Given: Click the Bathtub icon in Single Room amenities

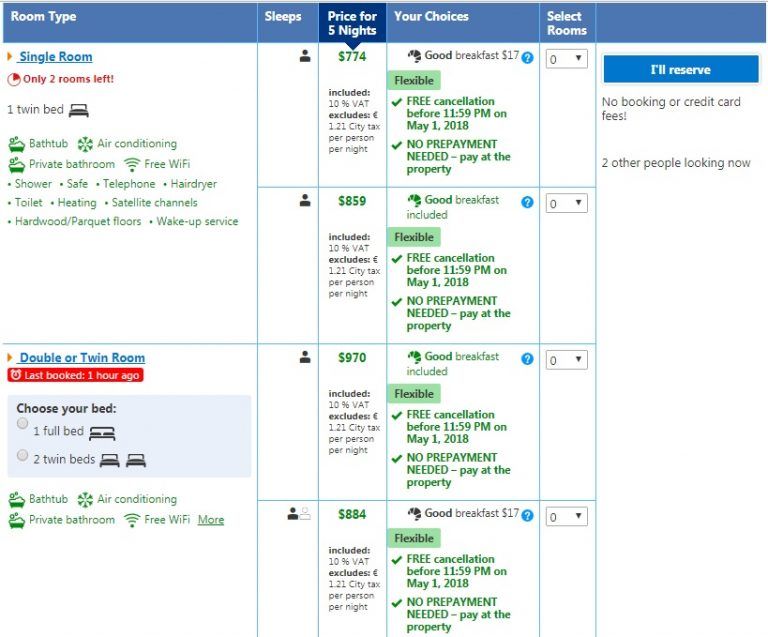Looking at the screenshot, I should click(x=17, y=144).
